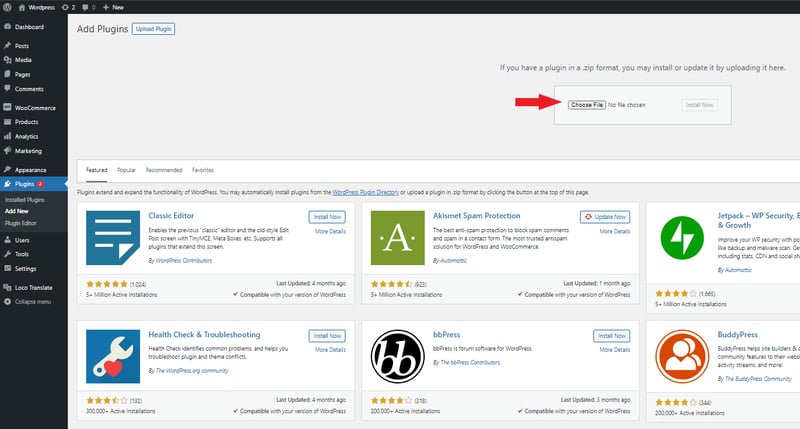Open The WordPress.org community author link

coord(192,371)
